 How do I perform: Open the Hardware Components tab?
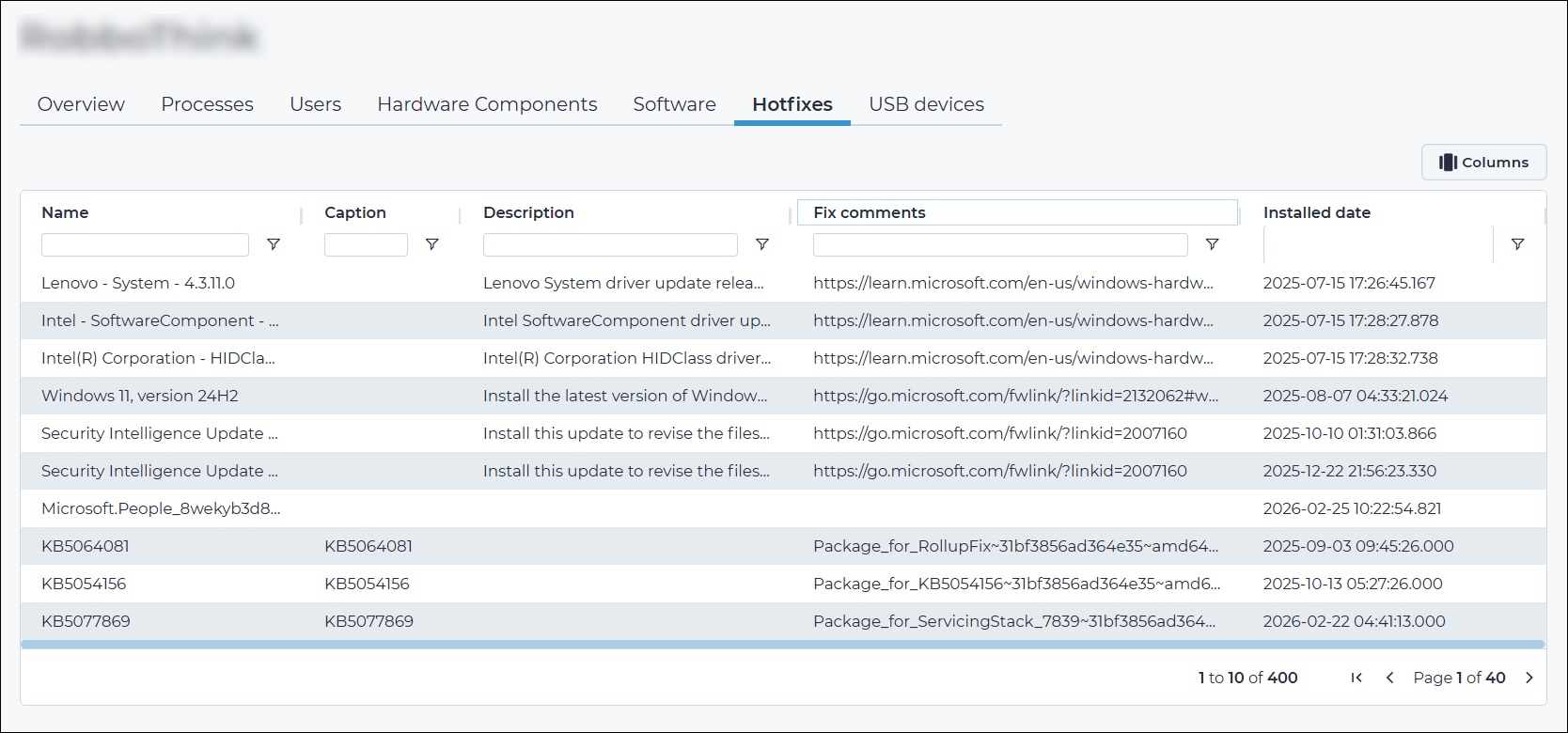point(487,104)
